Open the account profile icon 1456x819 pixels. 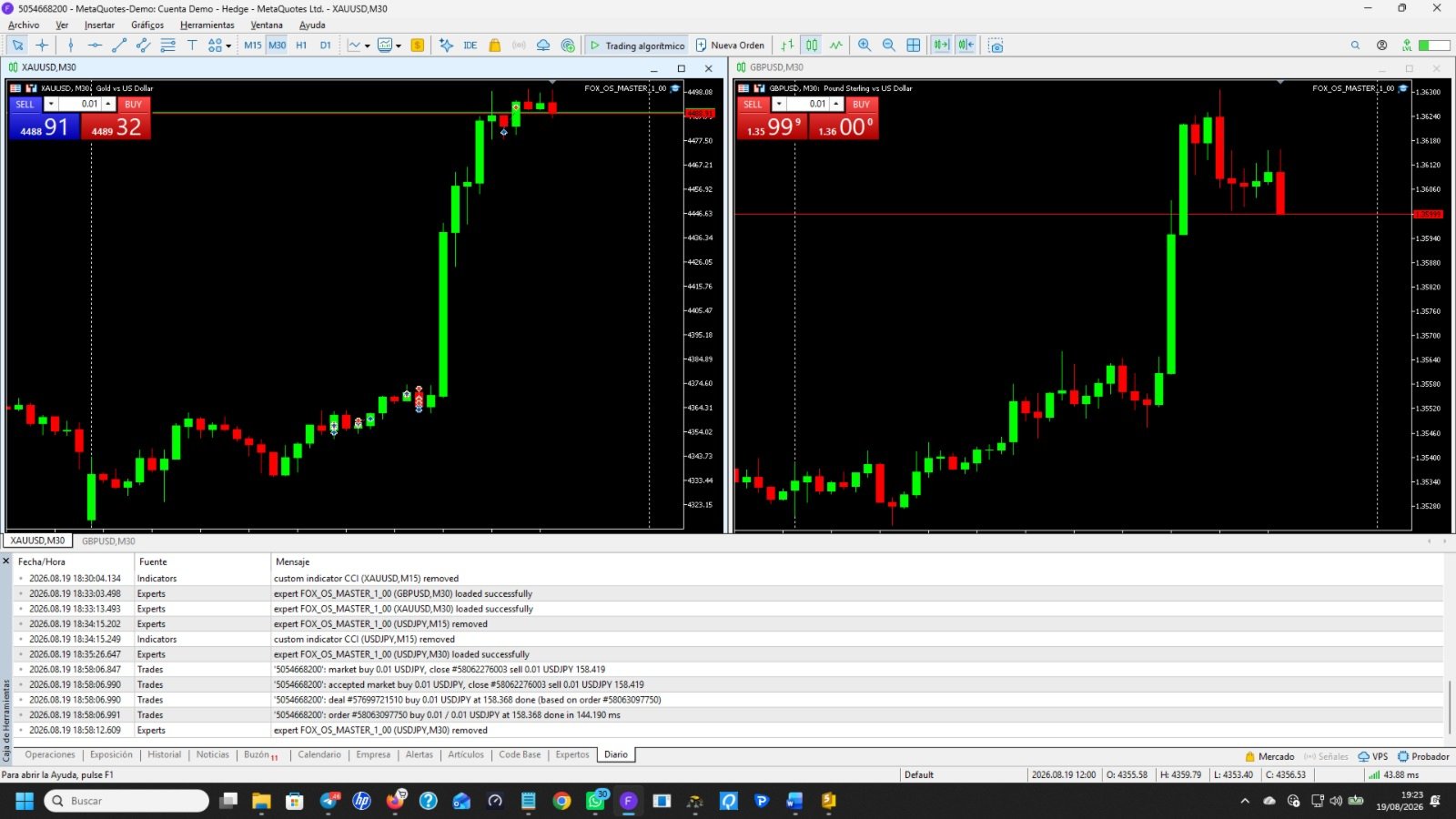coord(1381,45)
